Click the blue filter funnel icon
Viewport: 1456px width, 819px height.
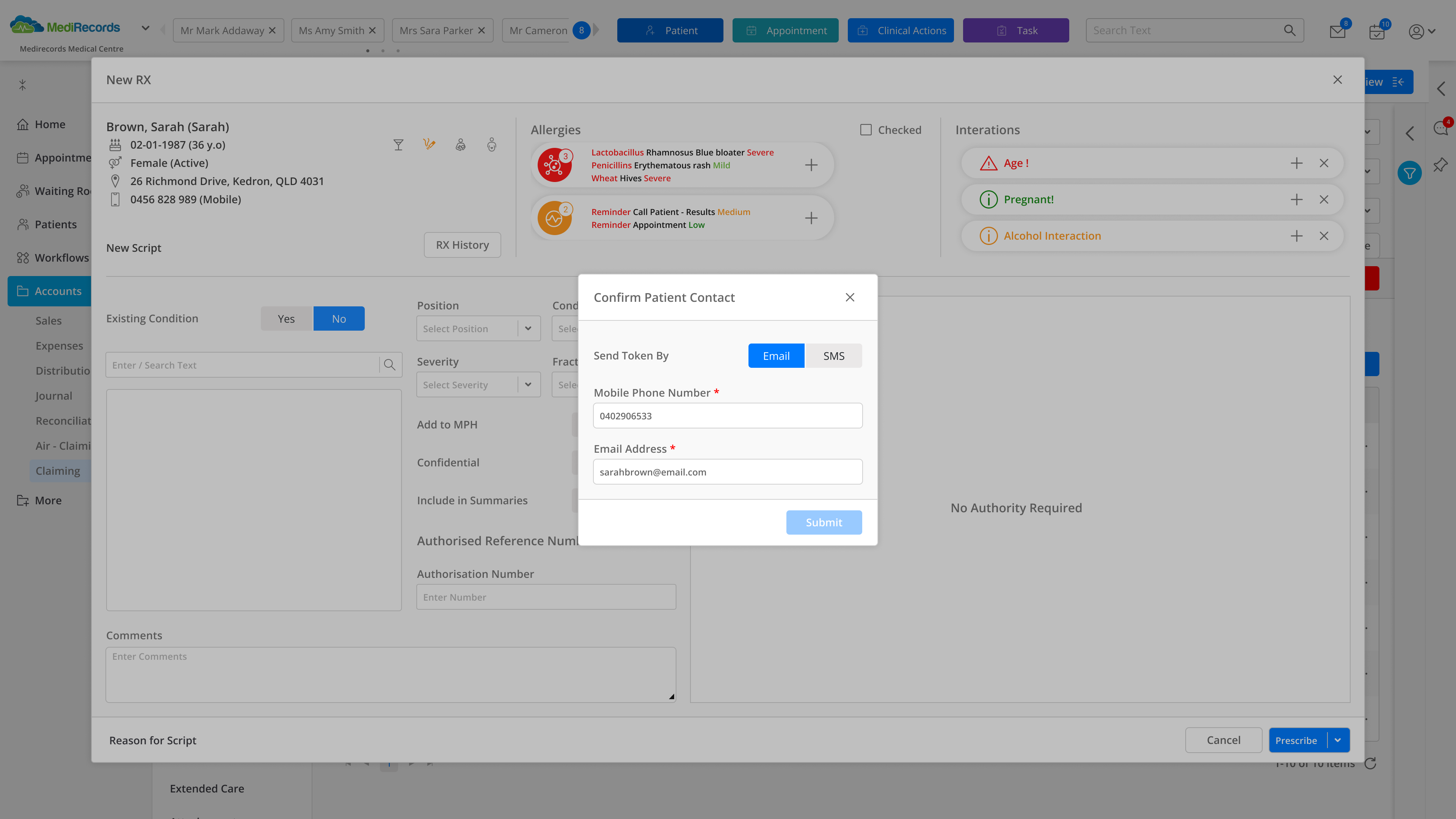click(1410, 174)
